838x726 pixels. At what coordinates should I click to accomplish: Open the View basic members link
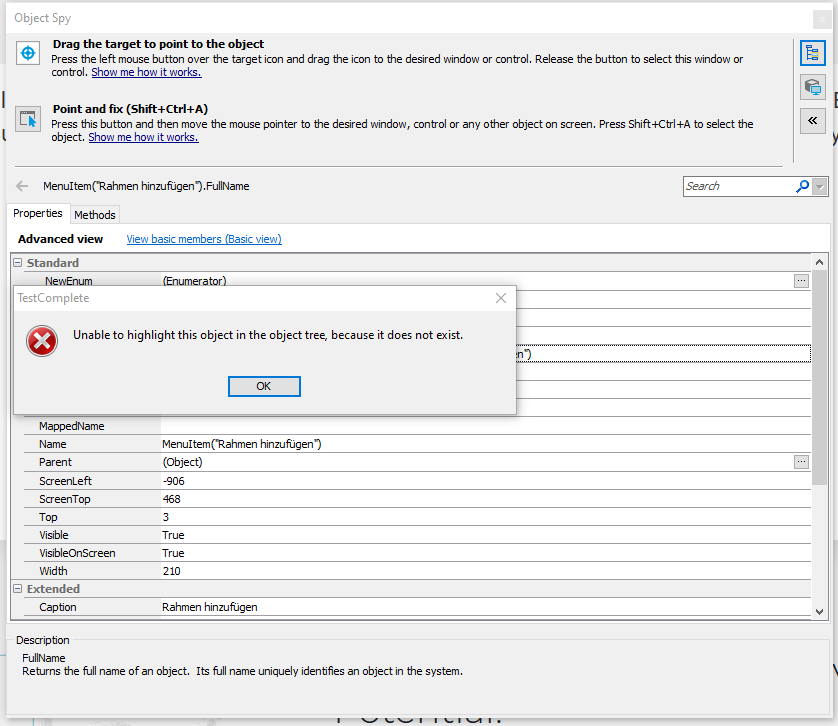coord(204,239)
